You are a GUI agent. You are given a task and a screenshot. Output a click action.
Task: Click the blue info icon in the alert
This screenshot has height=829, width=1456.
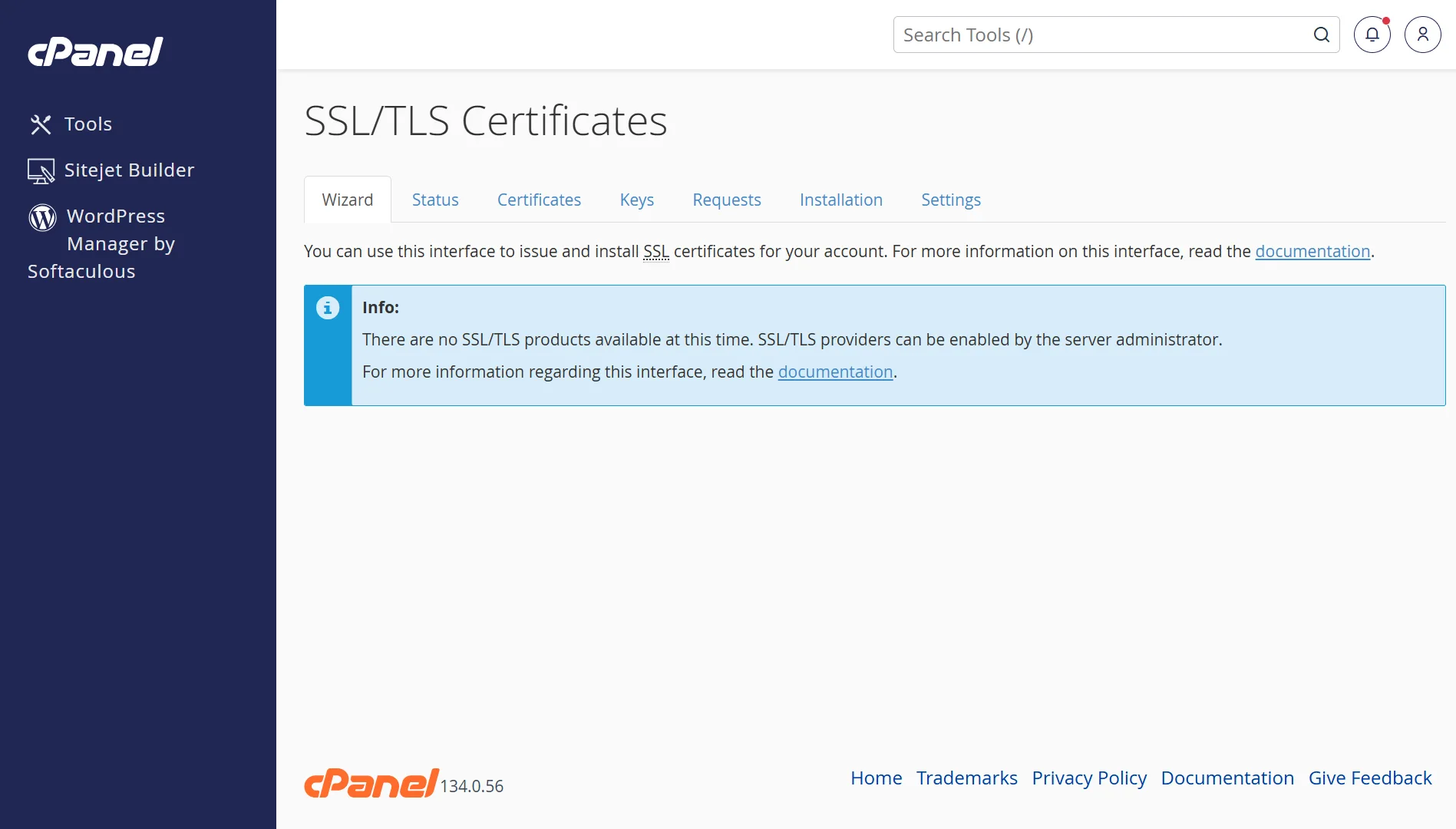[x=328, y=308]
